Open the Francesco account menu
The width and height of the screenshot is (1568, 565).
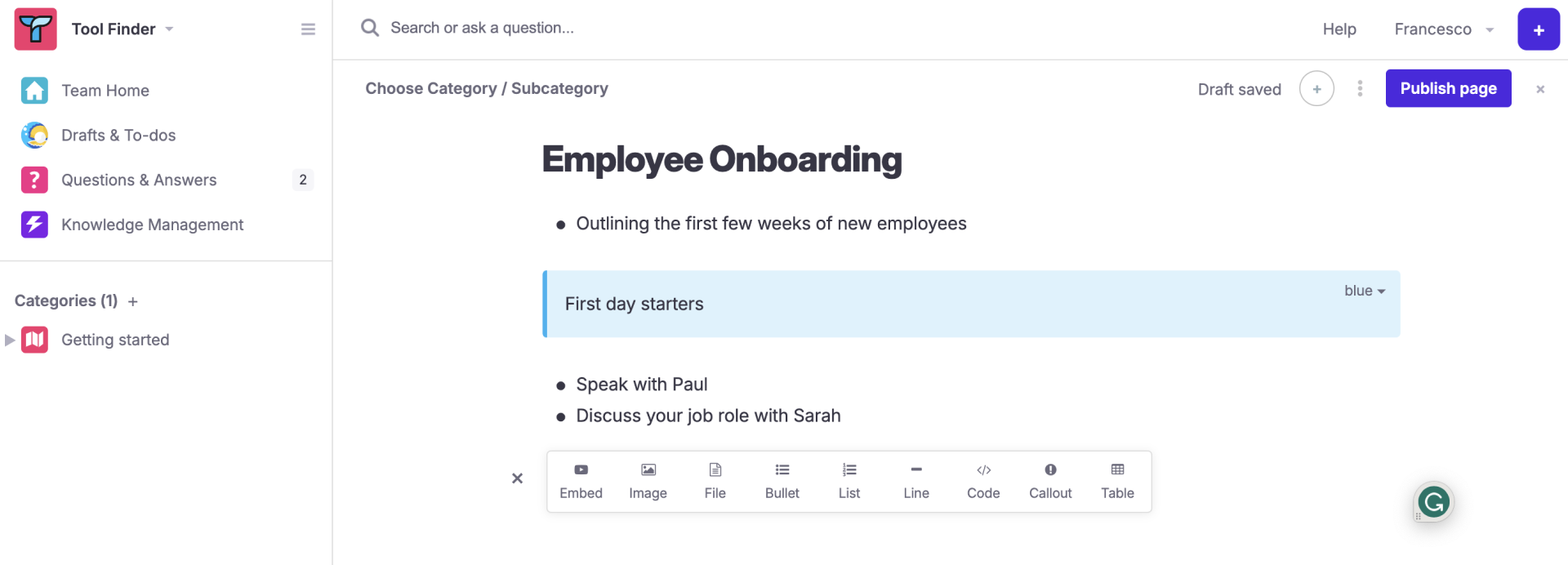[1444, 29]
